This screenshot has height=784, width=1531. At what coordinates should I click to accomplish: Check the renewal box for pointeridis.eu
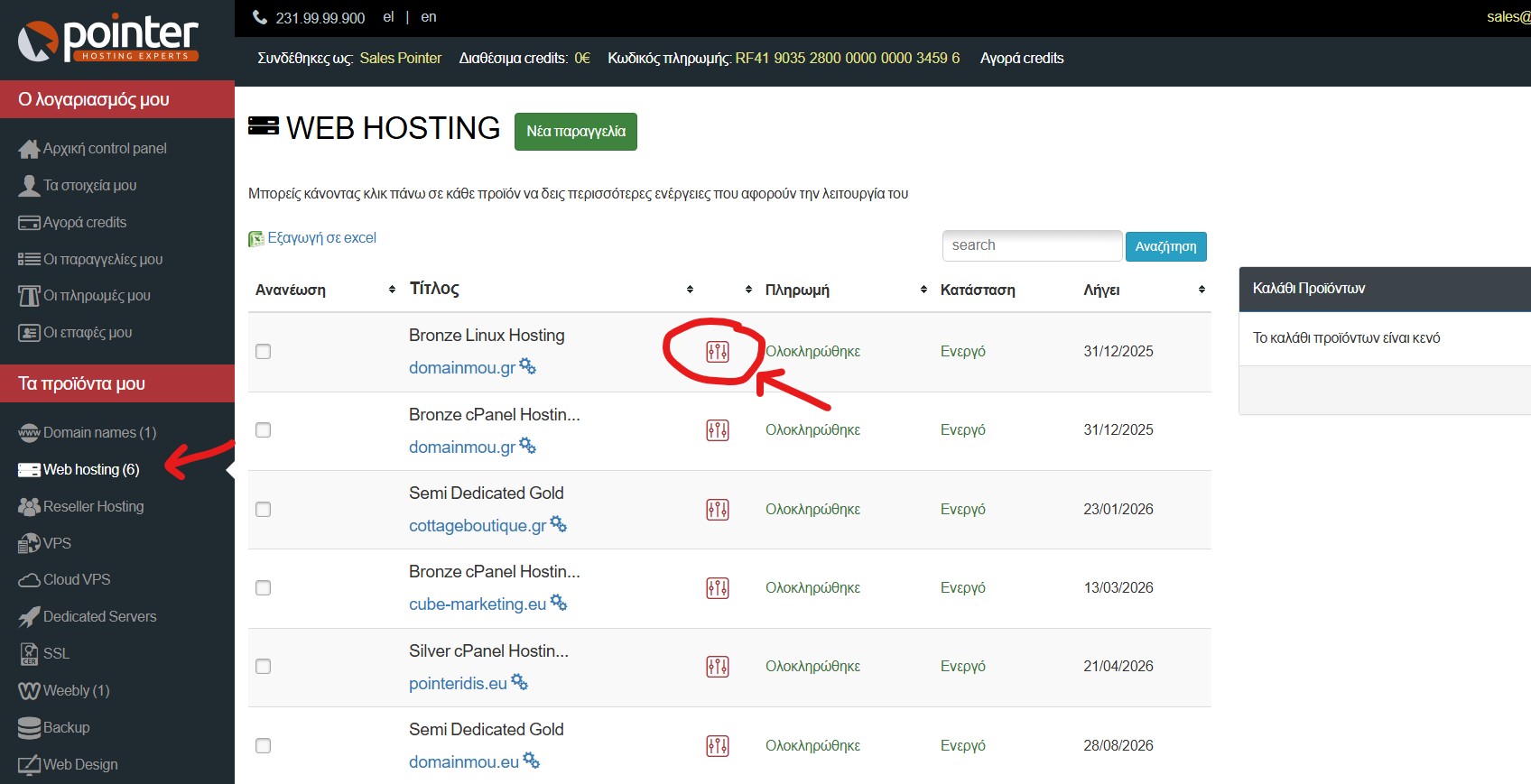pyautogui.click(x=264, y=667)
